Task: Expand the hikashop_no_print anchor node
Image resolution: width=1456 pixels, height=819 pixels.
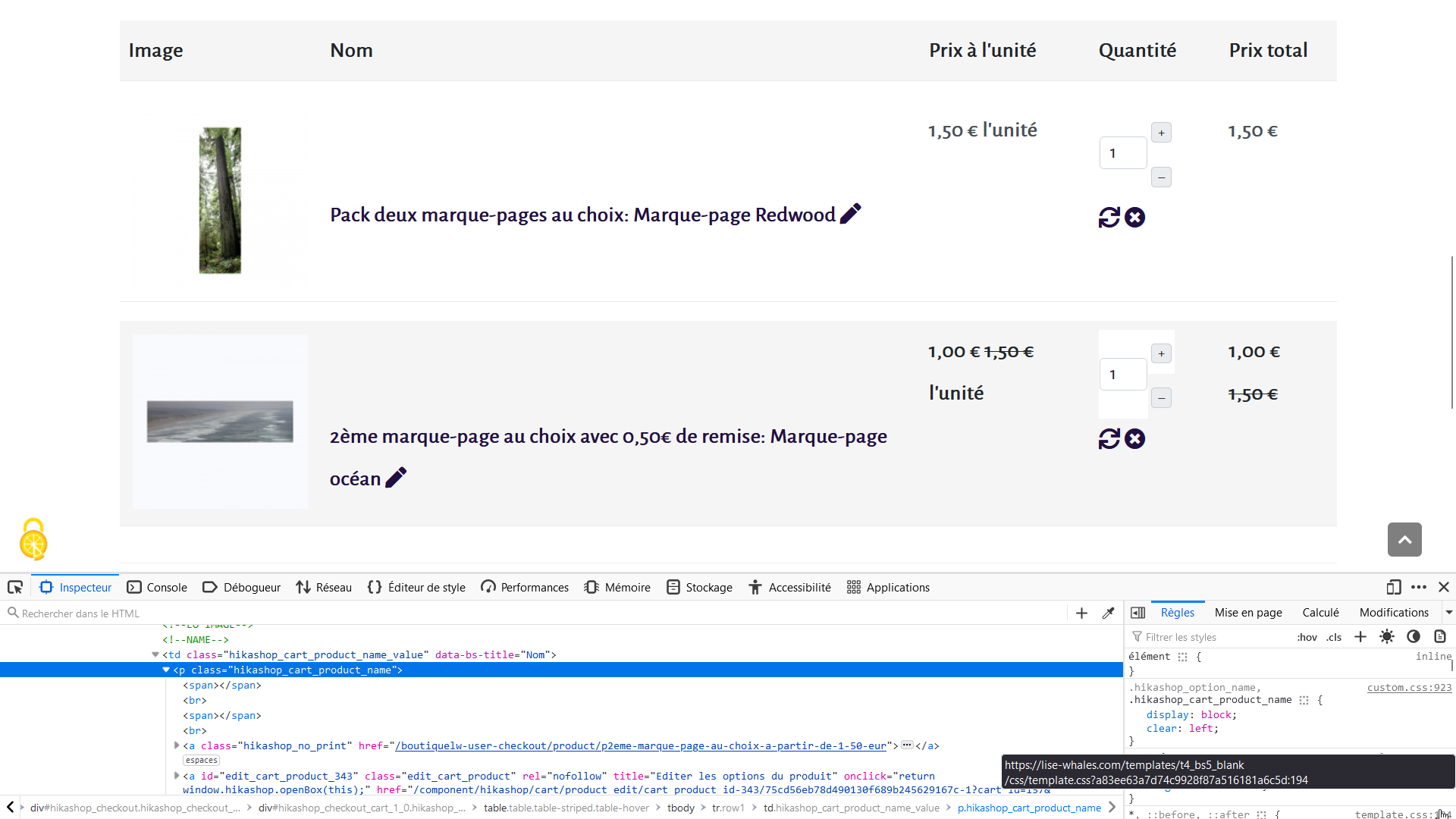Action: (x=177, y=746)
